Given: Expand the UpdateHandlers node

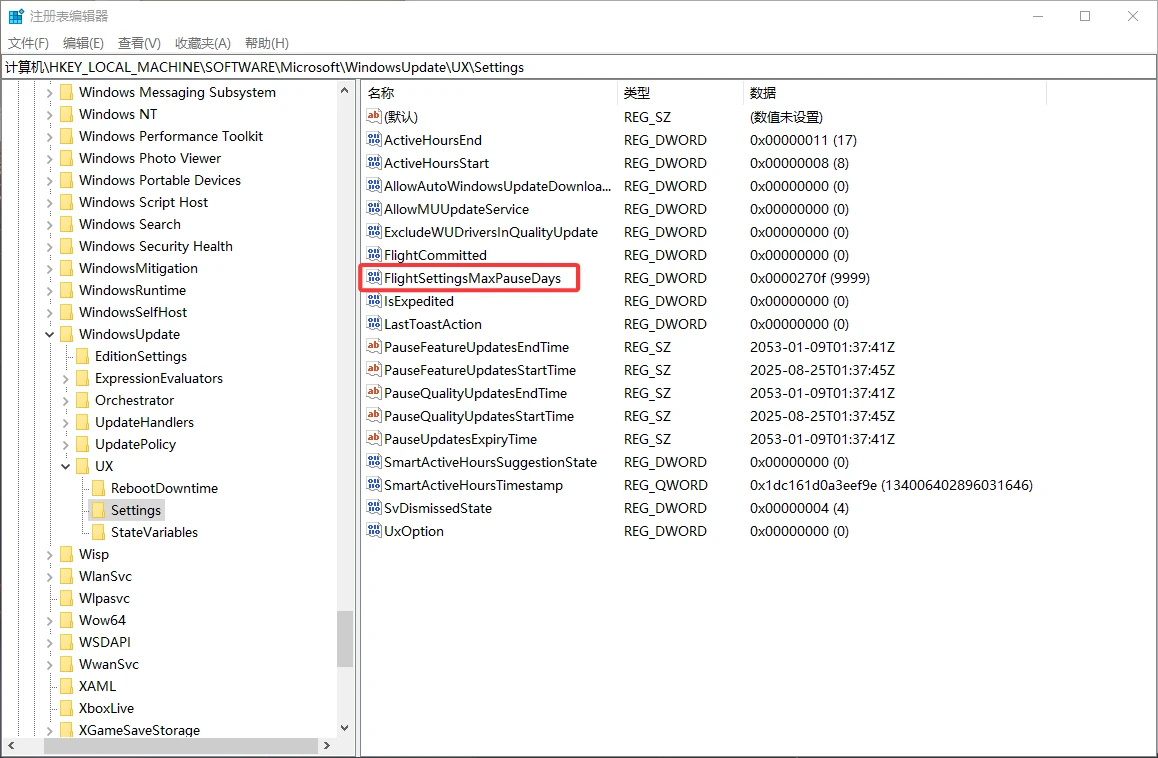Looking at the screenshot, I should tap(66, 423).
